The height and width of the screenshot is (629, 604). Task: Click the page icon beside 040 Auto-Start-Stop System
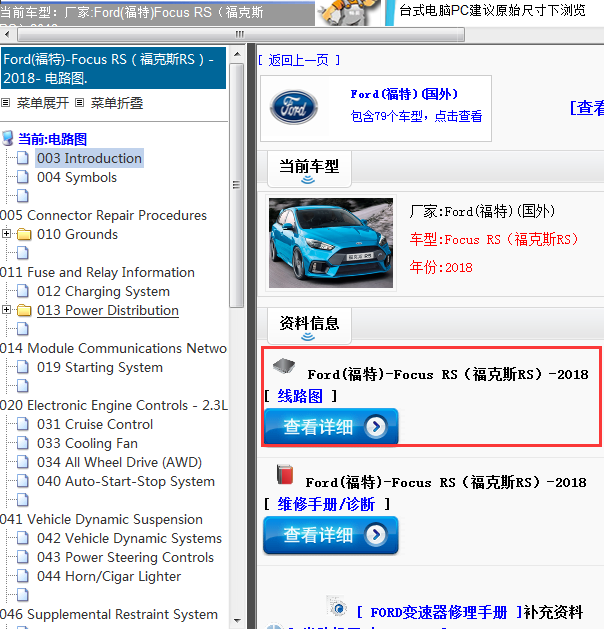pyautogui.click(x=23, y=481)
